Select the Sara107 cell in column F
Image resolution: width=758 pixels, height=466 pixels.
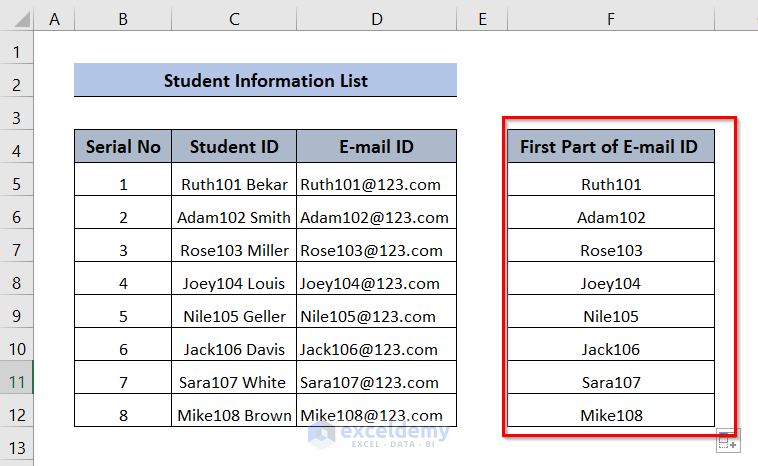coord(610,382)
